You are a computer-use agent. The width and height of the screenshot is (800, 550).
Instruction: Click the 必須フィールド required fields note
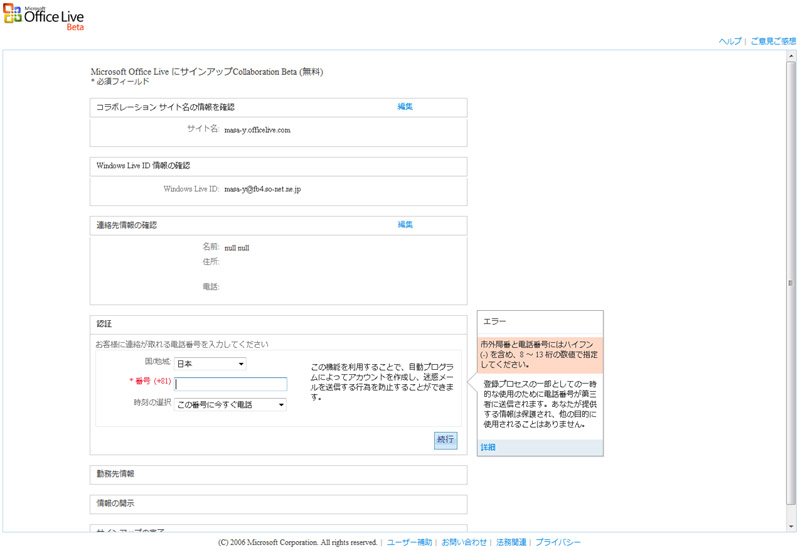120,82
